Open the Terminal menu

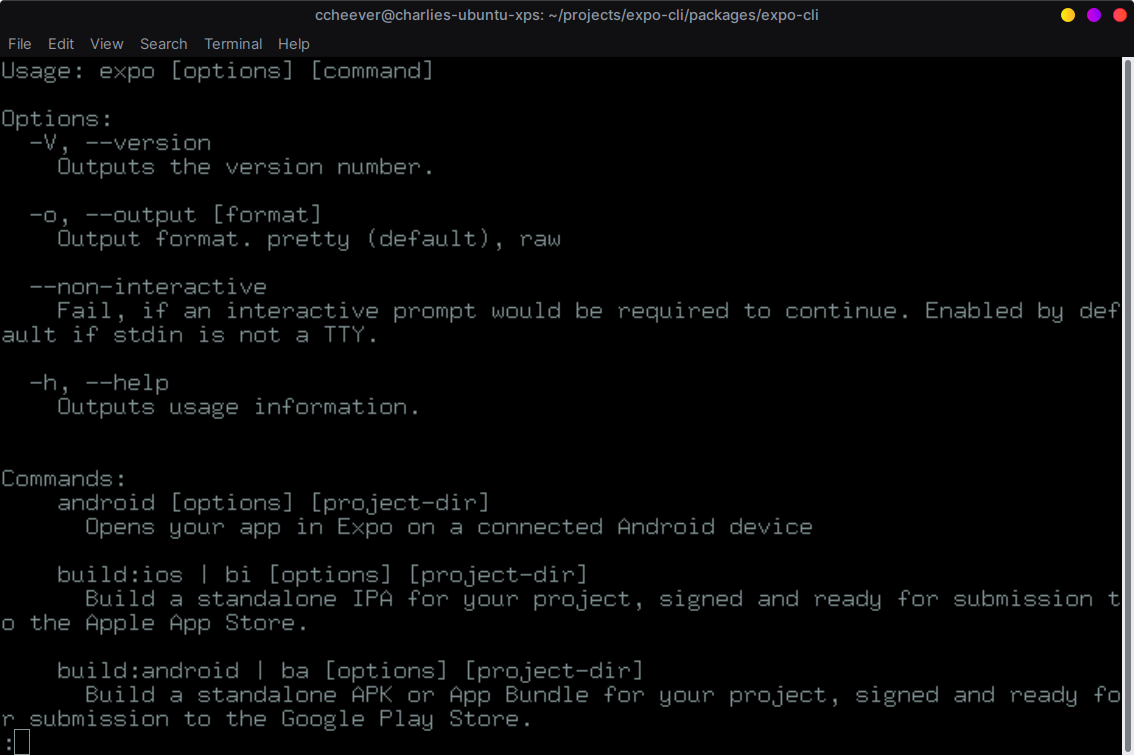pyautogui.click(x=233, y=44)
